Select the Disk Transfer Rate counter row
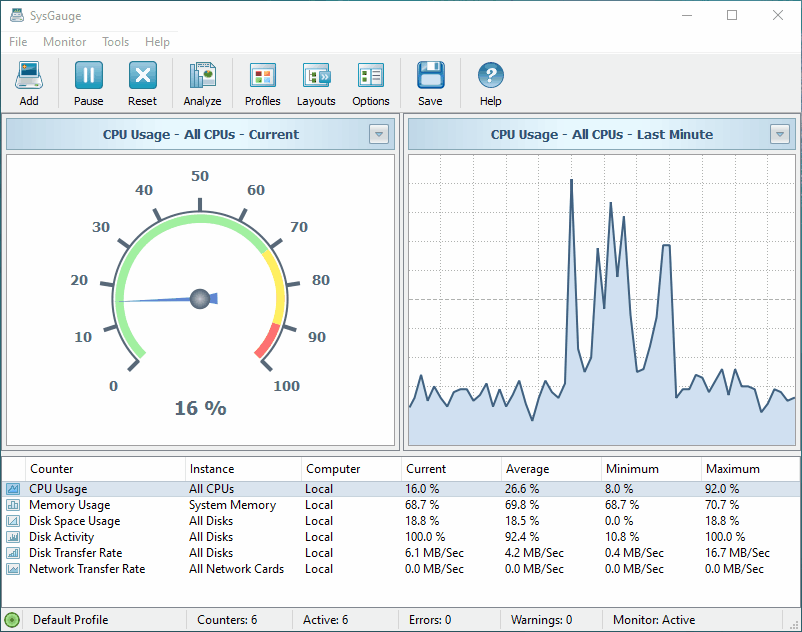 (x=401, y=553)
